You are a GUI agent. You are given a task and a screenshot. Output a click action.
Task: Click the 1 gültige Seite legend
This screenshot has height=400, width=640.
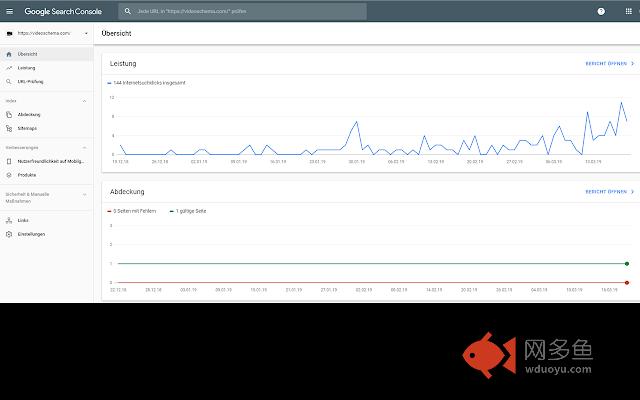point(188,211)
